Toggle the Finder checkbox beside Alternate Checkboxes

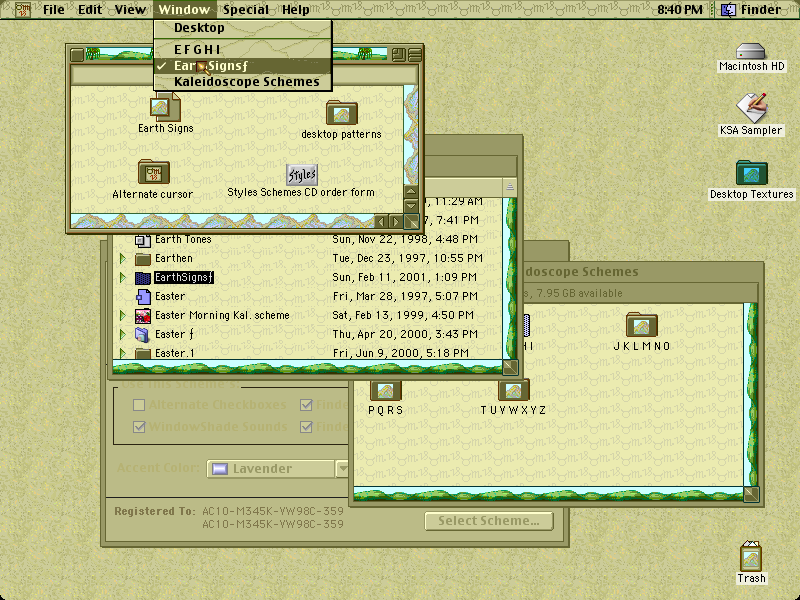(306, 405)
